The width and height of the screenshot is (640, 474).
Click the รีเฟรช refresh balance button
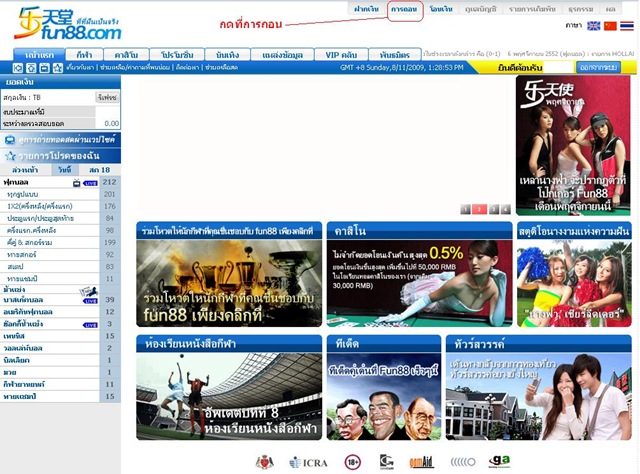pyautogui.click(x=107, y=98)
